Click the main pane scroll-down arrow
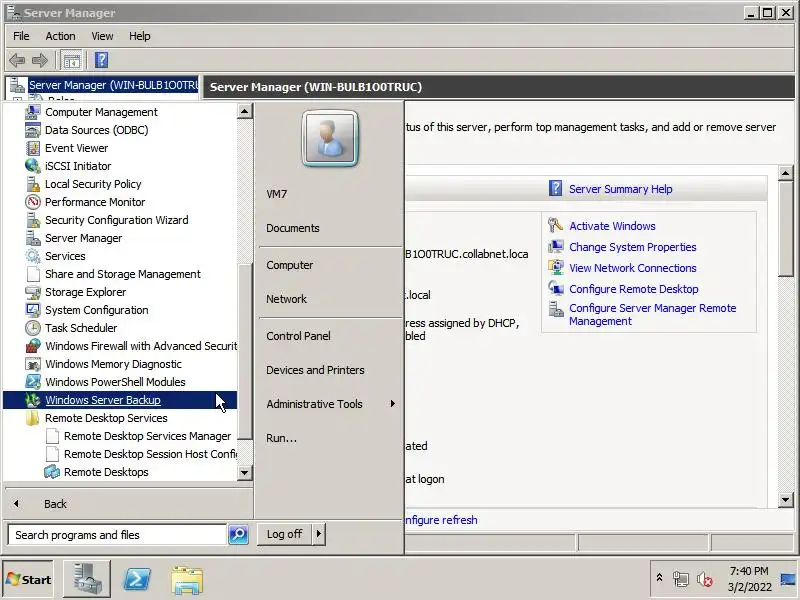 click(786, 500)
